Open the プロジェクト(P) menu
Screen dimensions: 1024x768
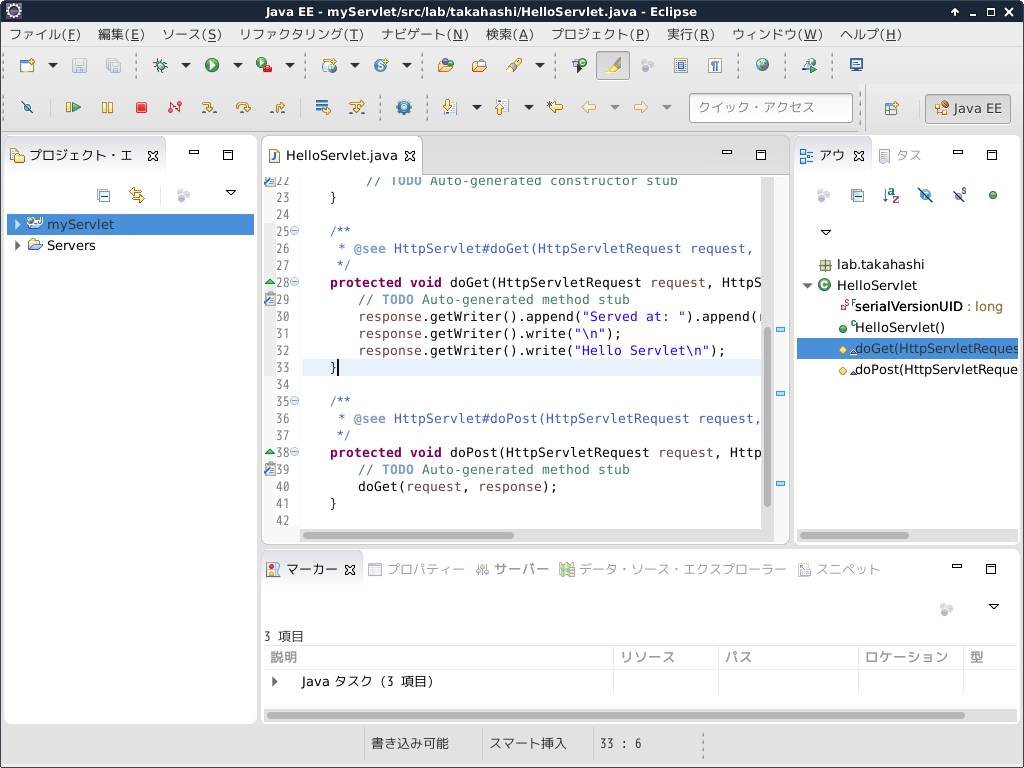pos(600,35)
